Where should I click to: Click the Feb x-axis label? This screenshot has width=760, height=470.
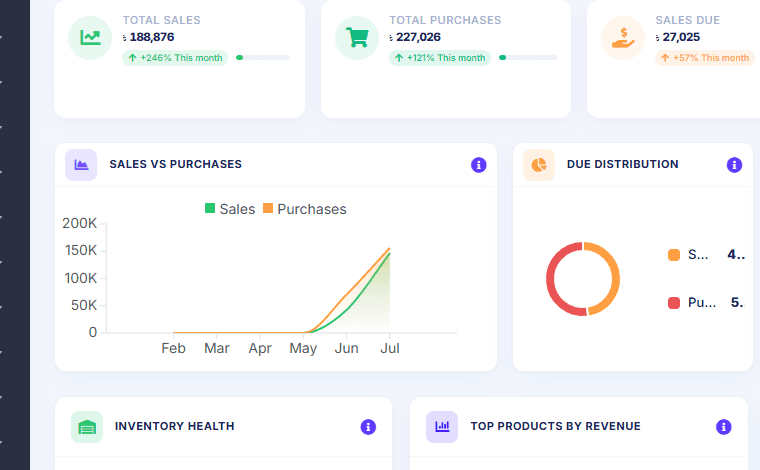tap(174, 348)
